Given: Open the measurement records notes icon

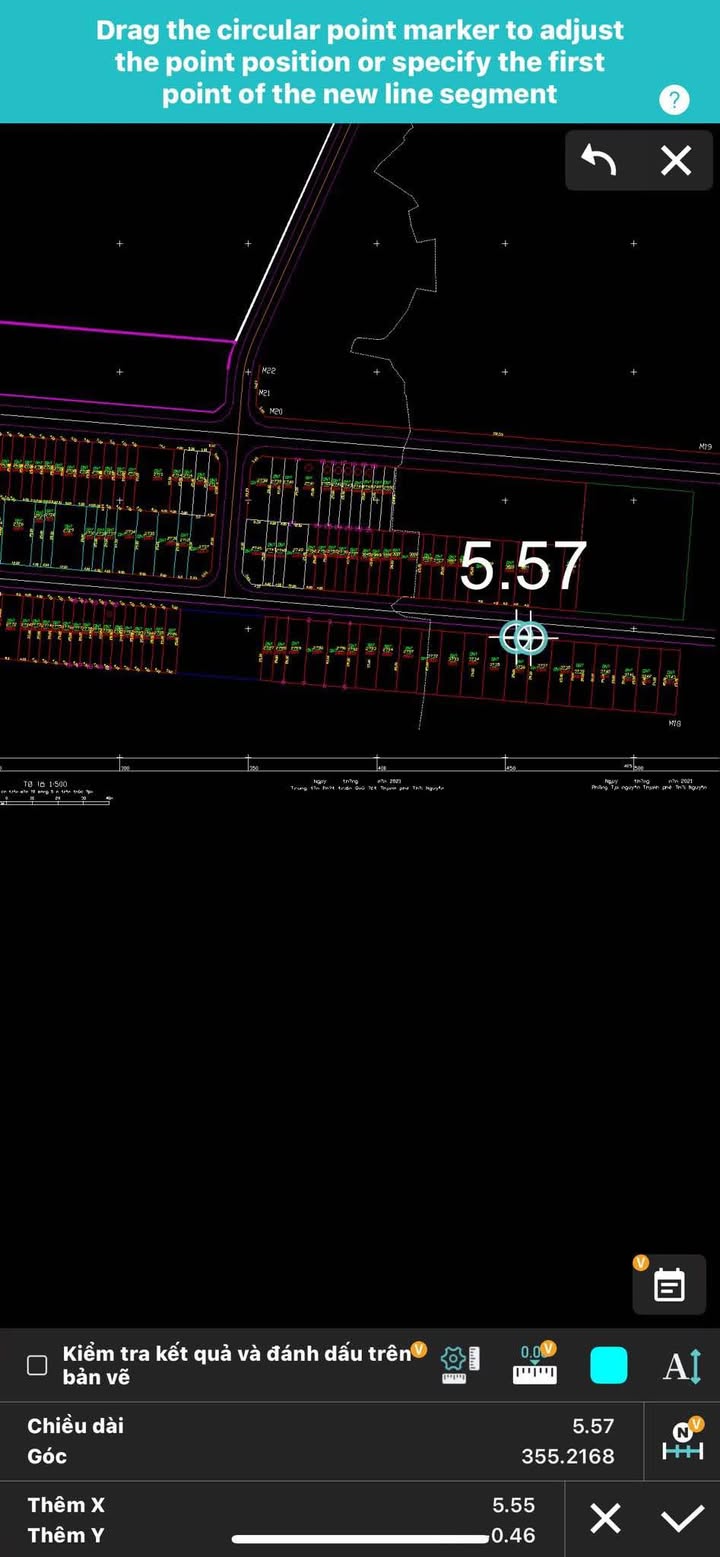Looking at the screenshot, I should point(669,1285).
